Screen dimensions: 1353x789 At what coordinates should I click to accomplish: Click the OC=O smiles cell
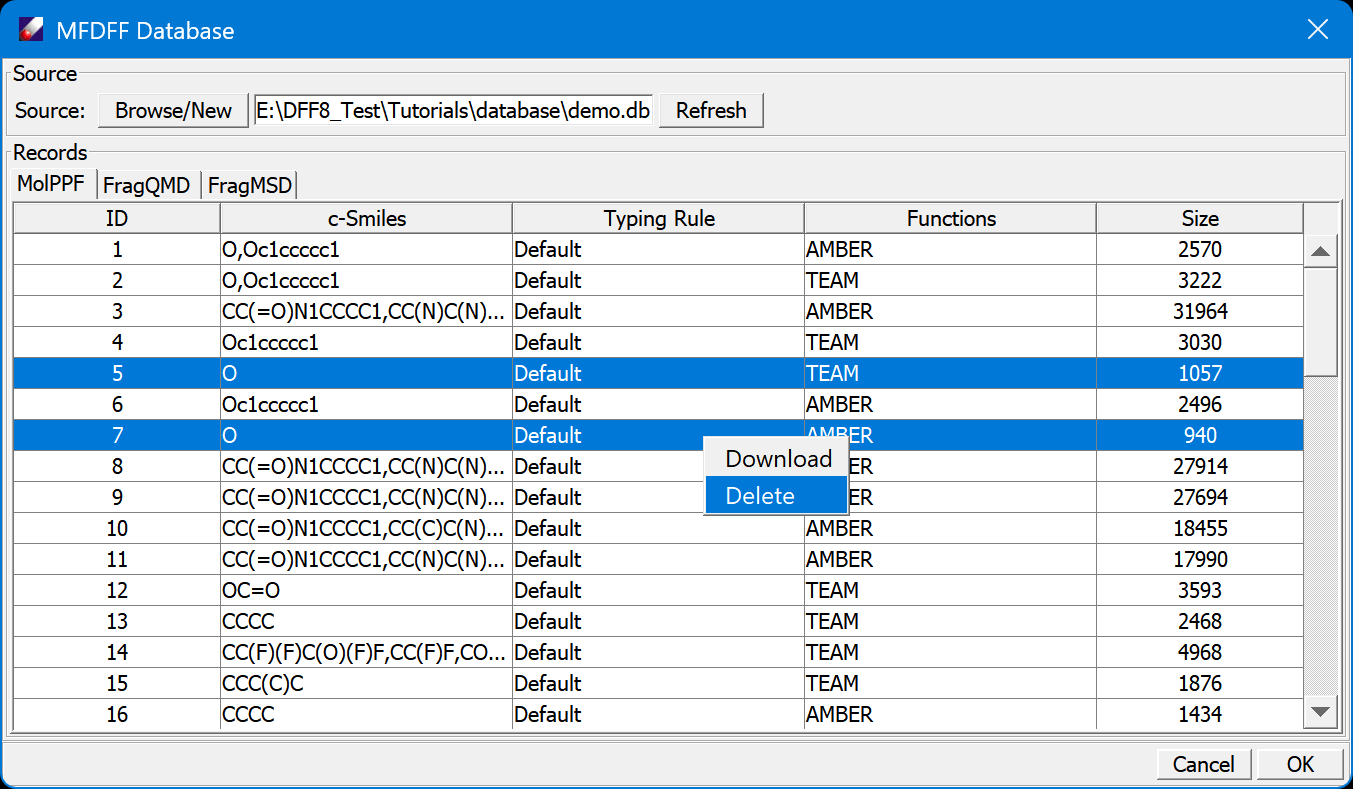pyautogui.click(x=367, y=590)
